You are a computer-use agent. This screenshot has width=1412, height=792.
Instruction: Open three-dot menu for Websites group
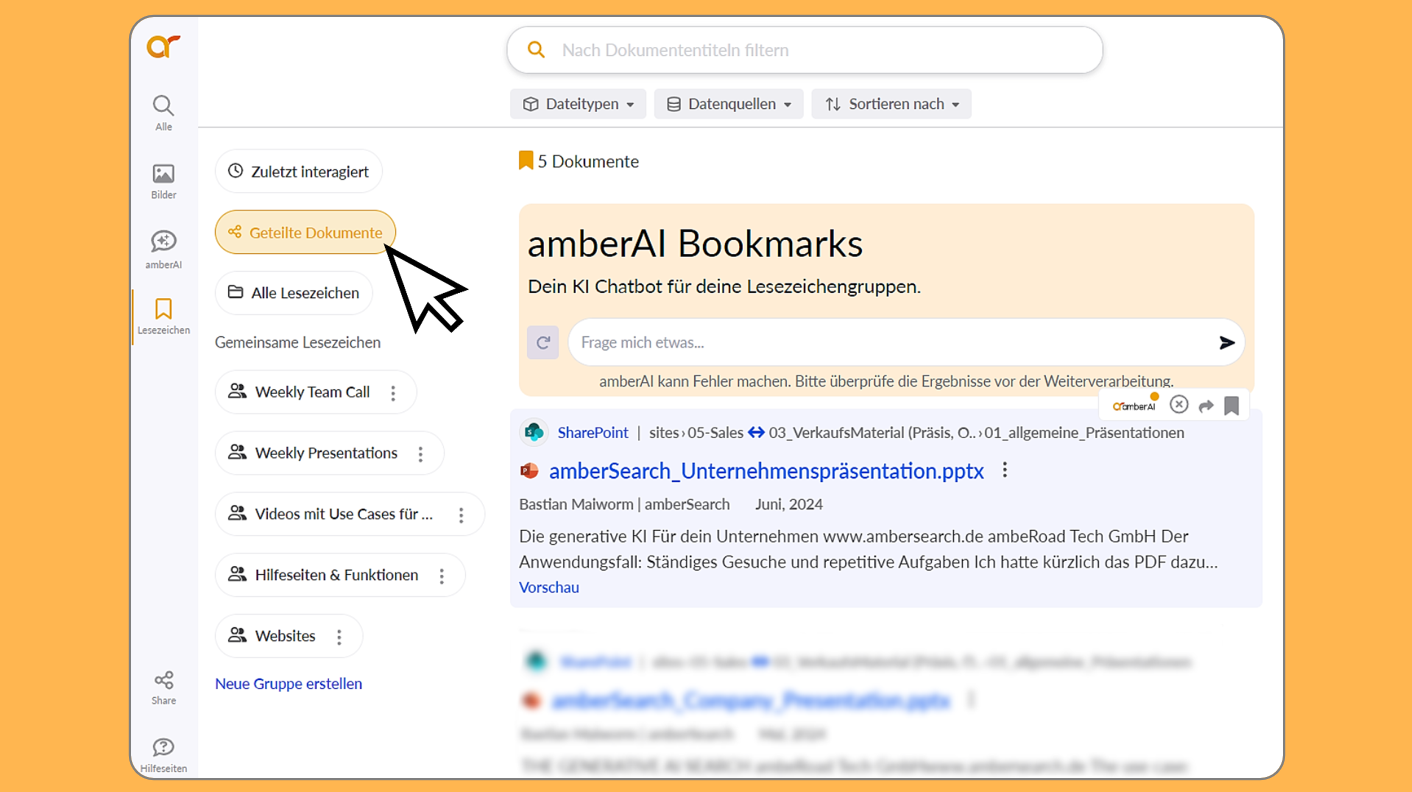pos(340,637)
